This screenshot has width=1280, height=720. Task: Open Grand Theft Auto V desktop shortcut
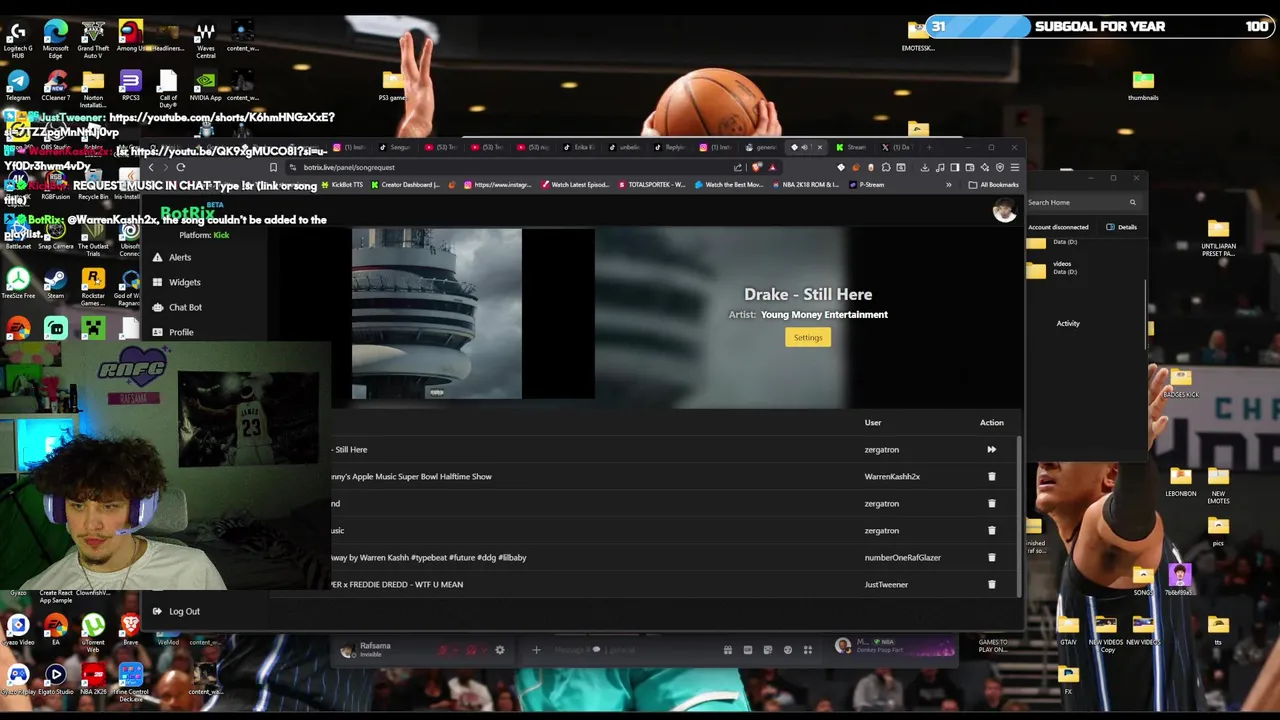(93, 38)
